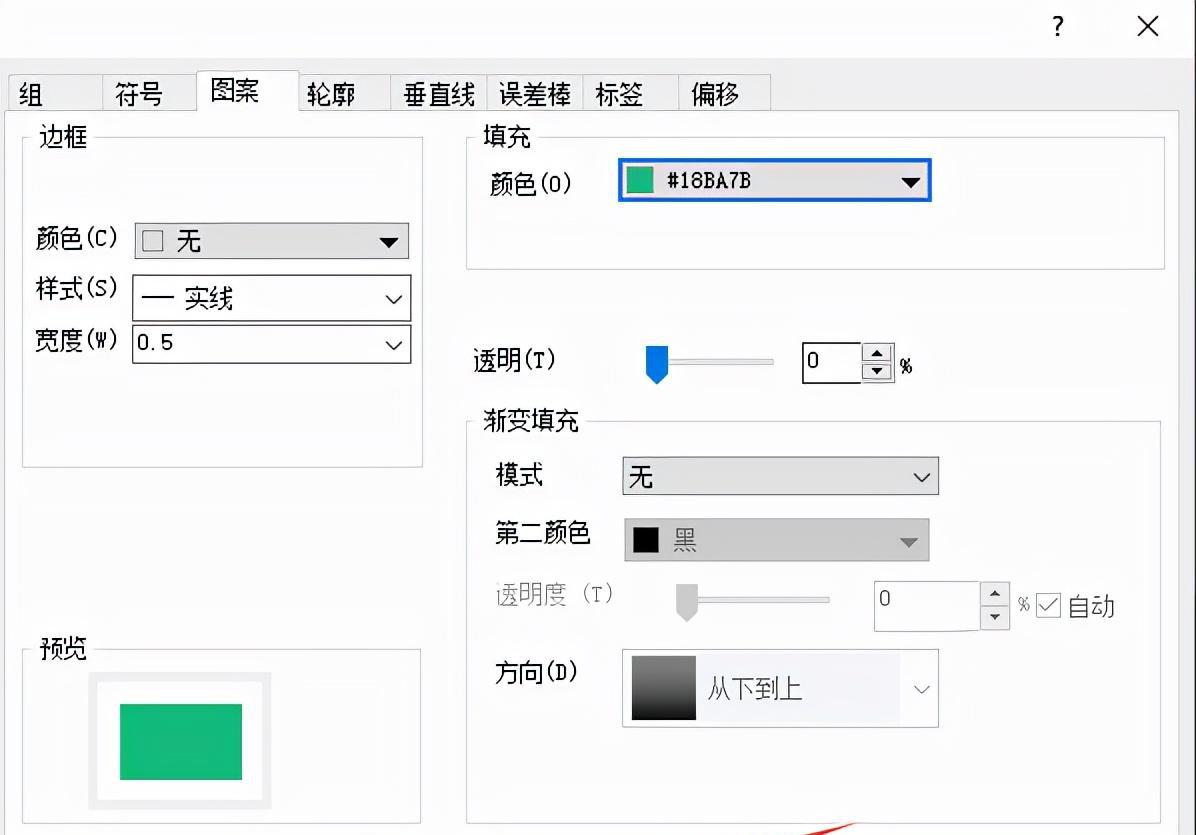Image resolution: width=1196 pixels, height=835 pixels.
Task: Open the 垂直线 tab
Action: (439, 94)
